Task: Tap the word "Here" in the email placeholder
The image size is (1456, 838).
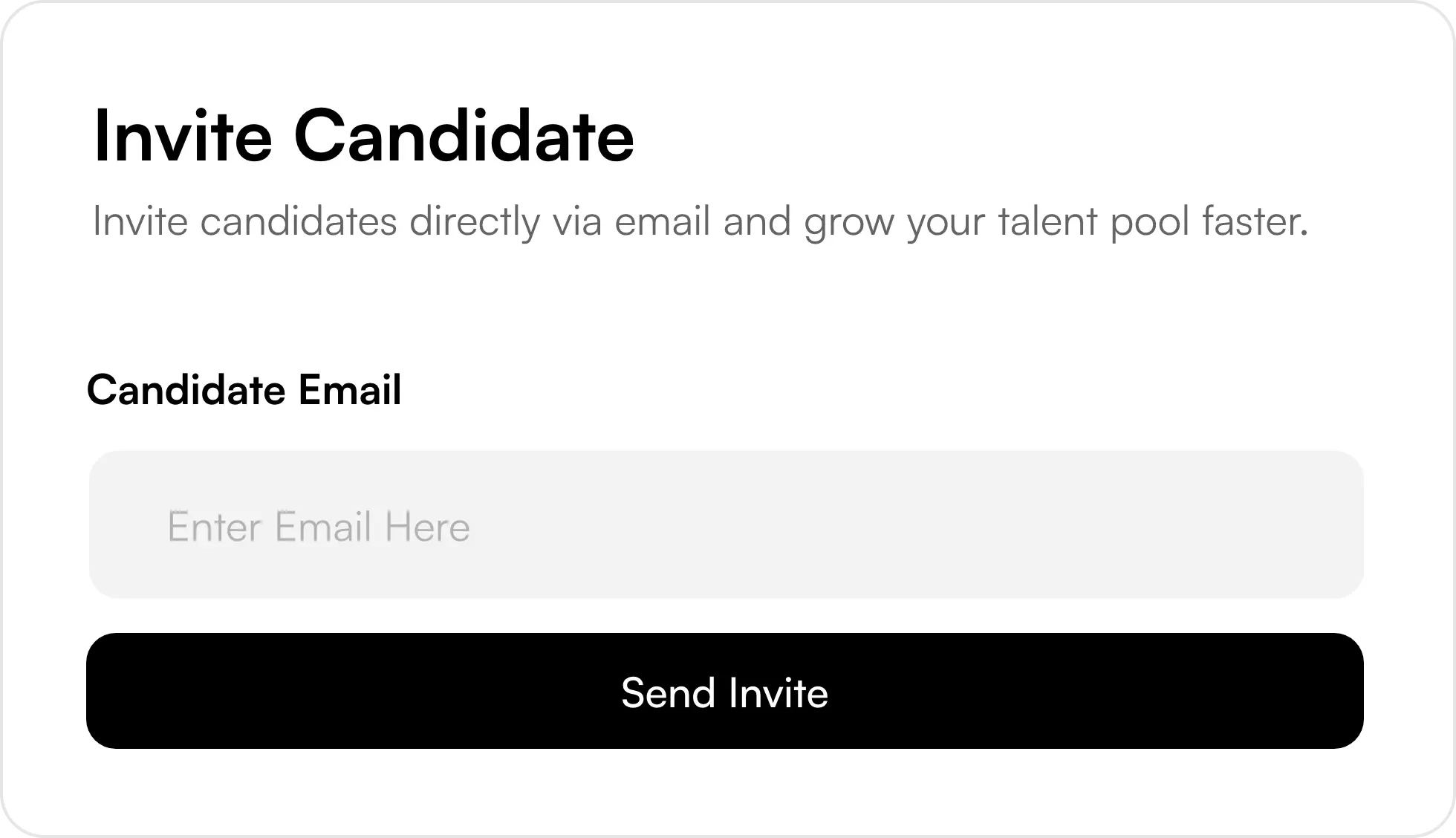Action: pyautogui.click(x=427, y=527)
